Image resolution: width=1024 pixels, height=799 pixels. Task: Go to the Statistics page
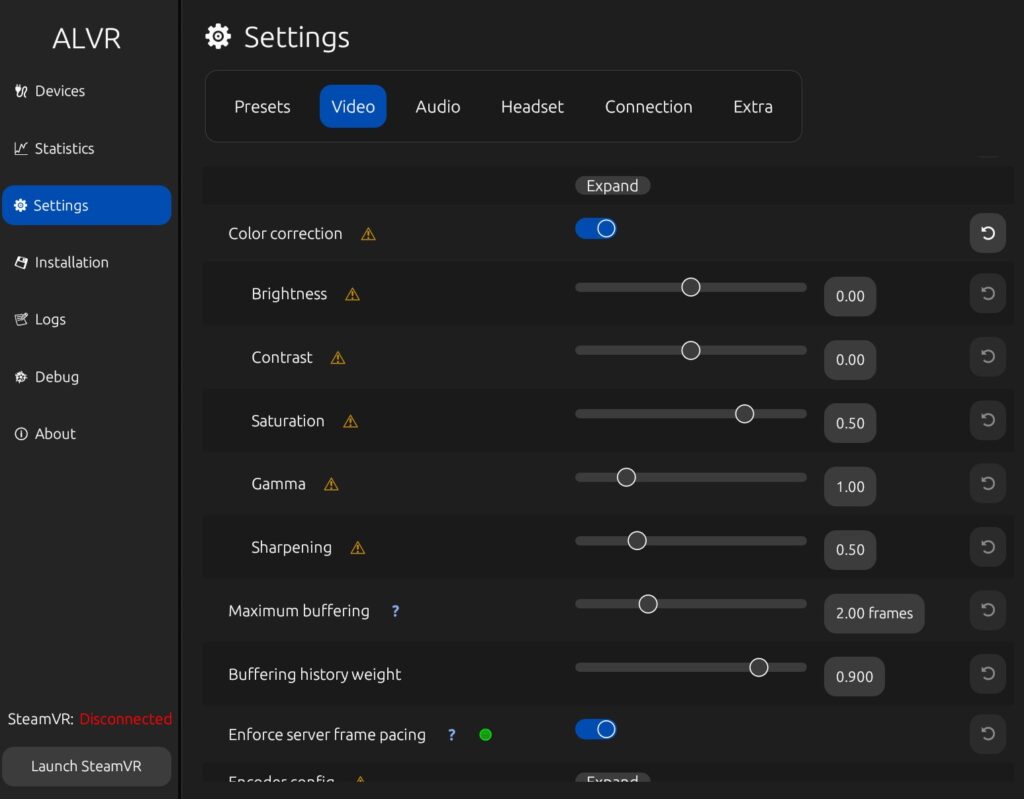pos(64,148)
